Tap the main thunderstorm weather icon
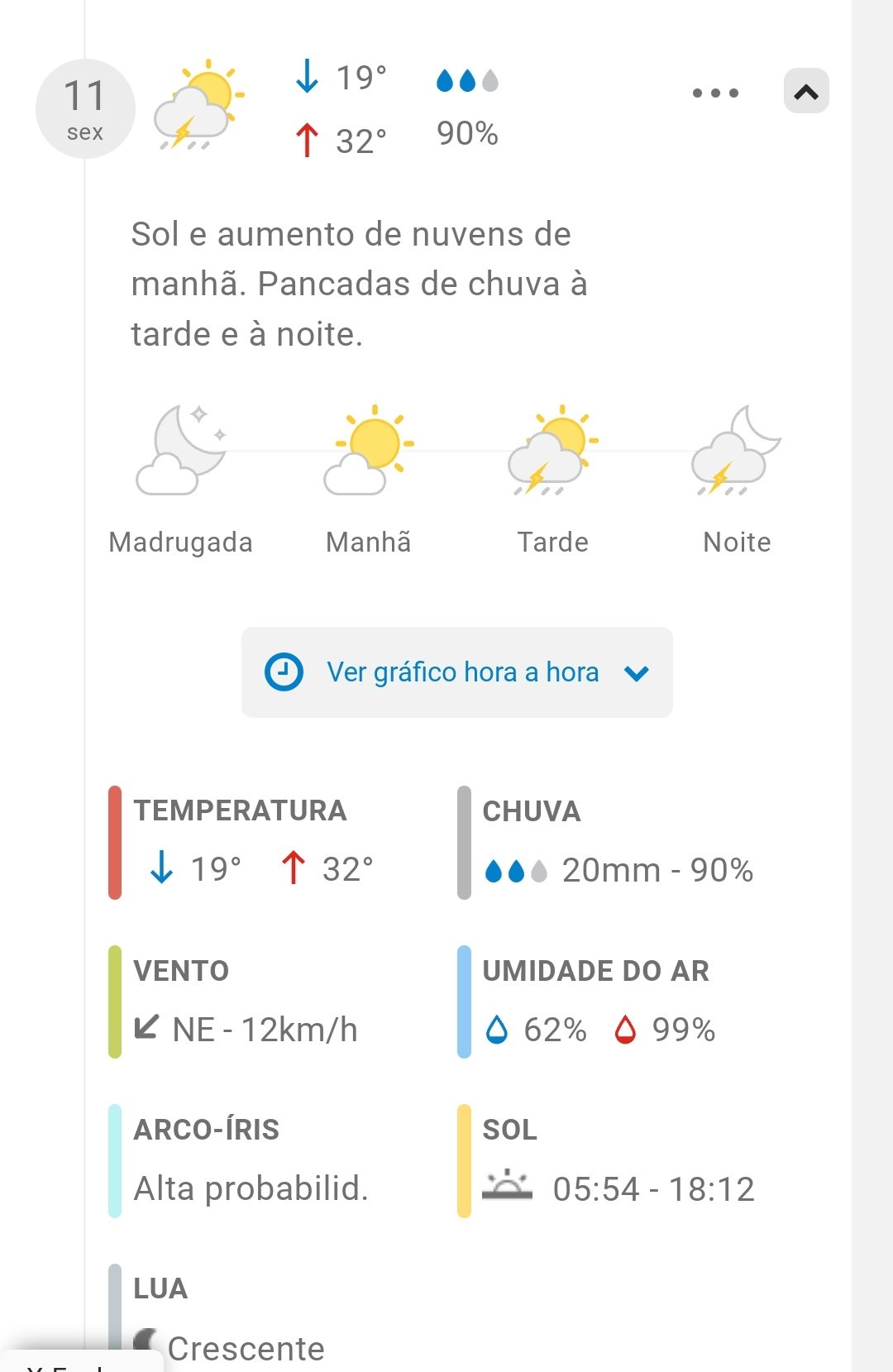The height and width of the screenshot is (1372, 893). pyautogui.click(x=199, y=107)
